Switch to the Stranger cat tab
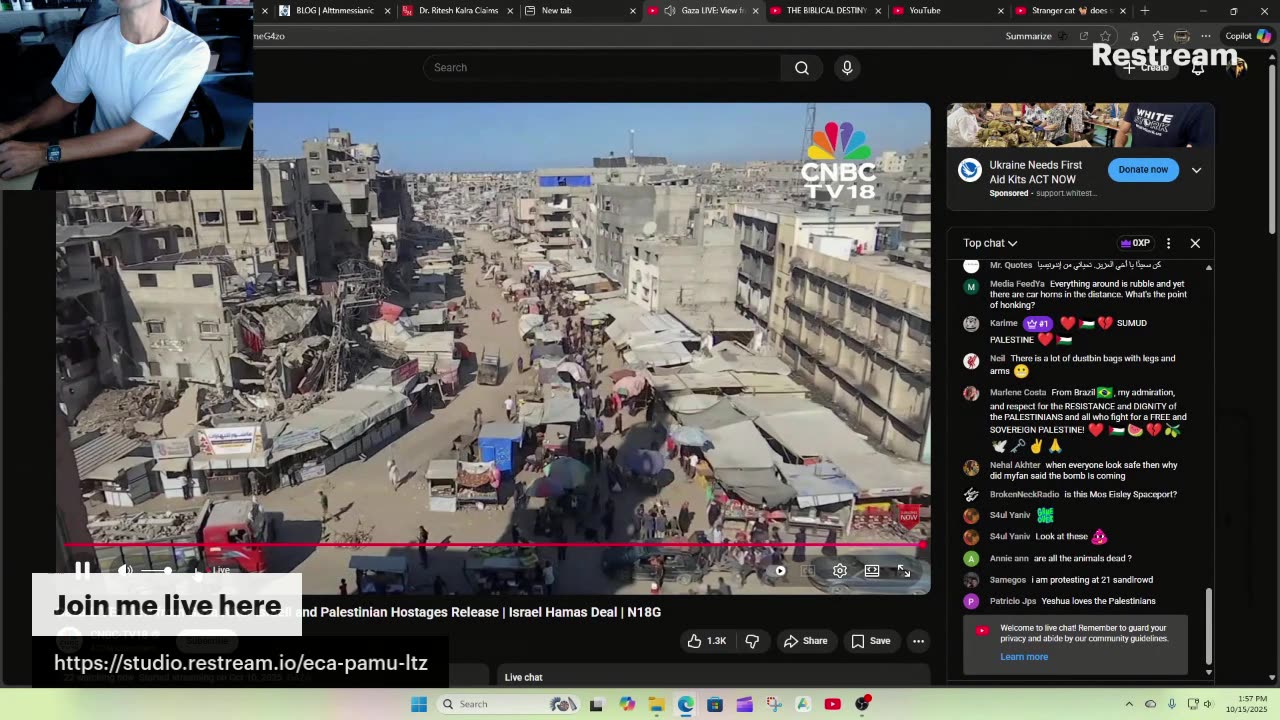The image size is (1280, 720). [x=1072, y=11]
